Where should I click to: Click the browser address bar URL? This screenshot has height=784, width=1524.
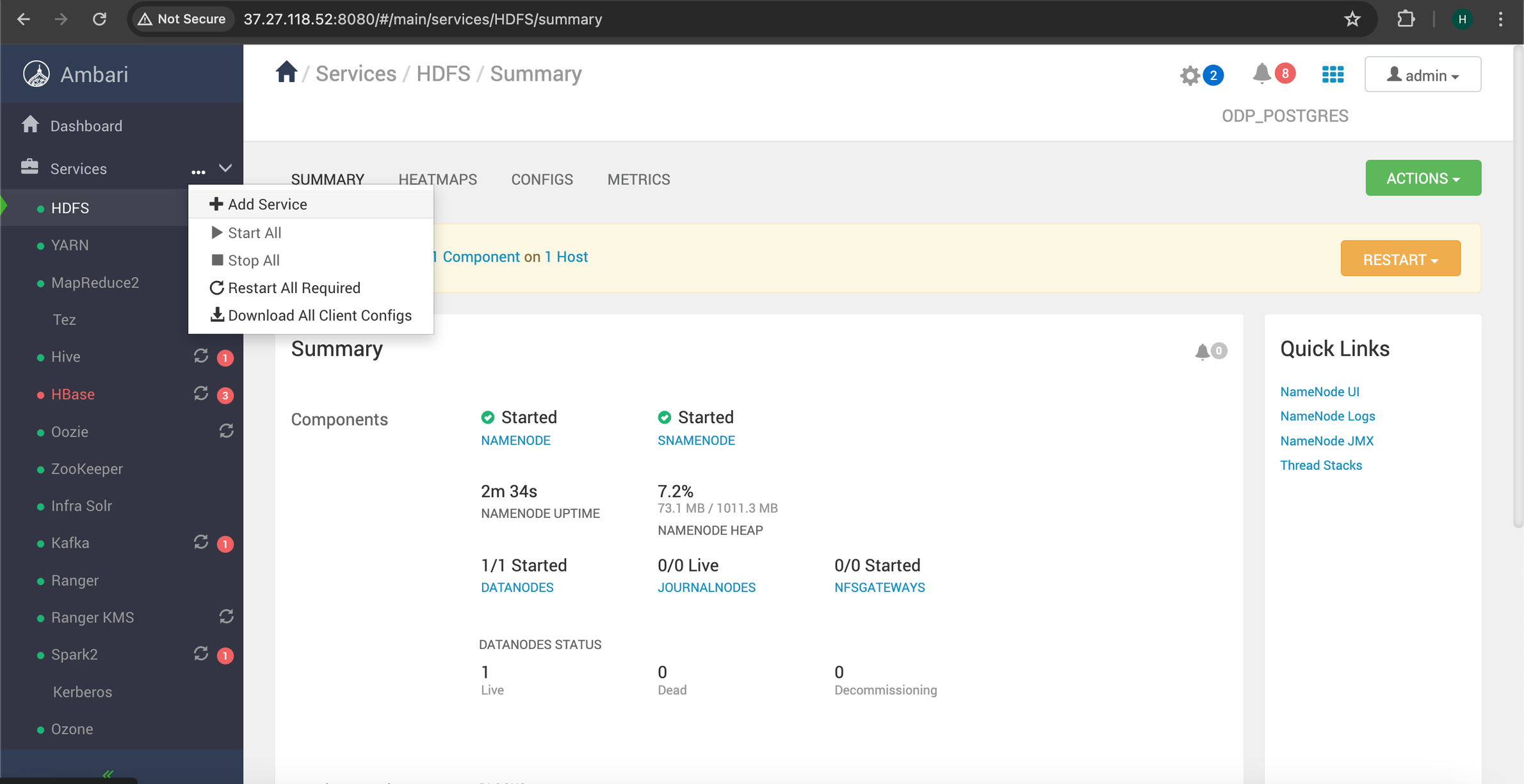423,19
